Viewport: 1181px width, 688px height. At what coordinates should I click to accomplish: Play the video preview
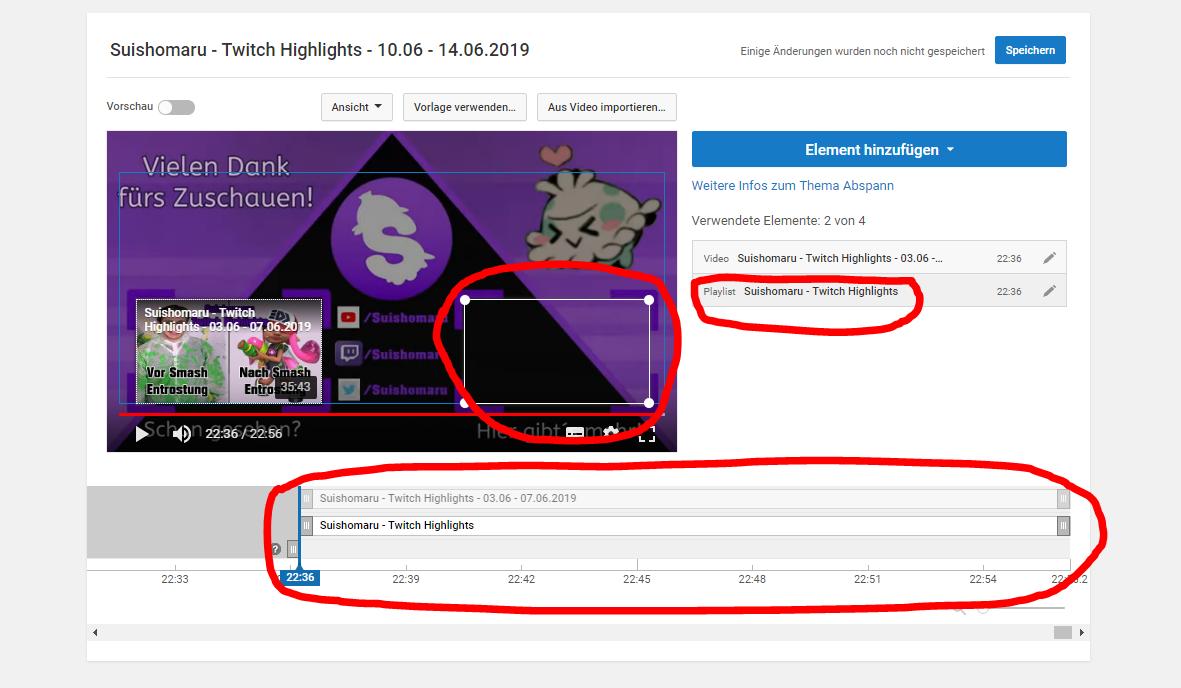tap(142, 433)
